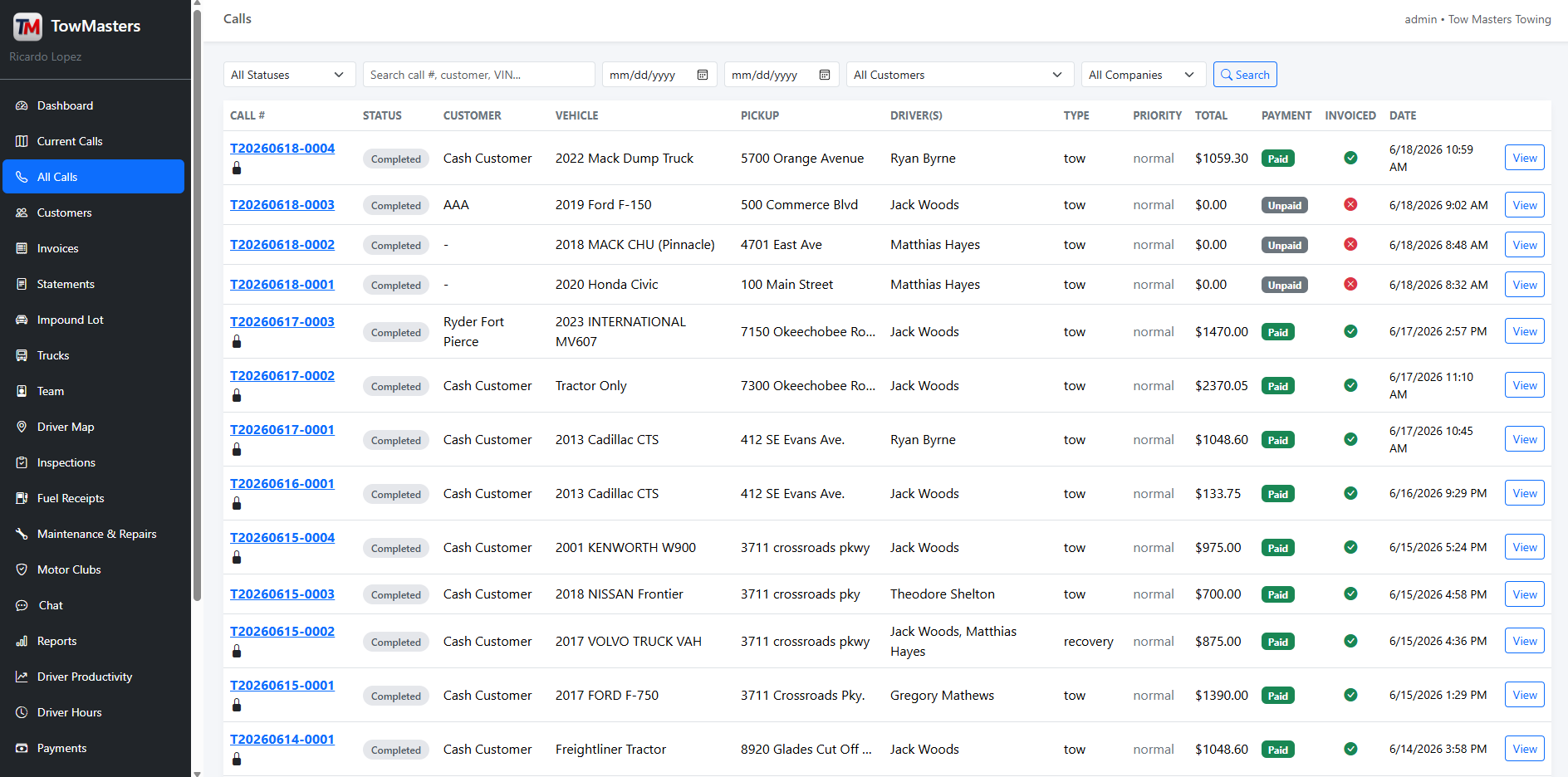1568x777 pixels.
Task: Click red not-invoiced mark for AAA call
Action: click(1350, 204)
